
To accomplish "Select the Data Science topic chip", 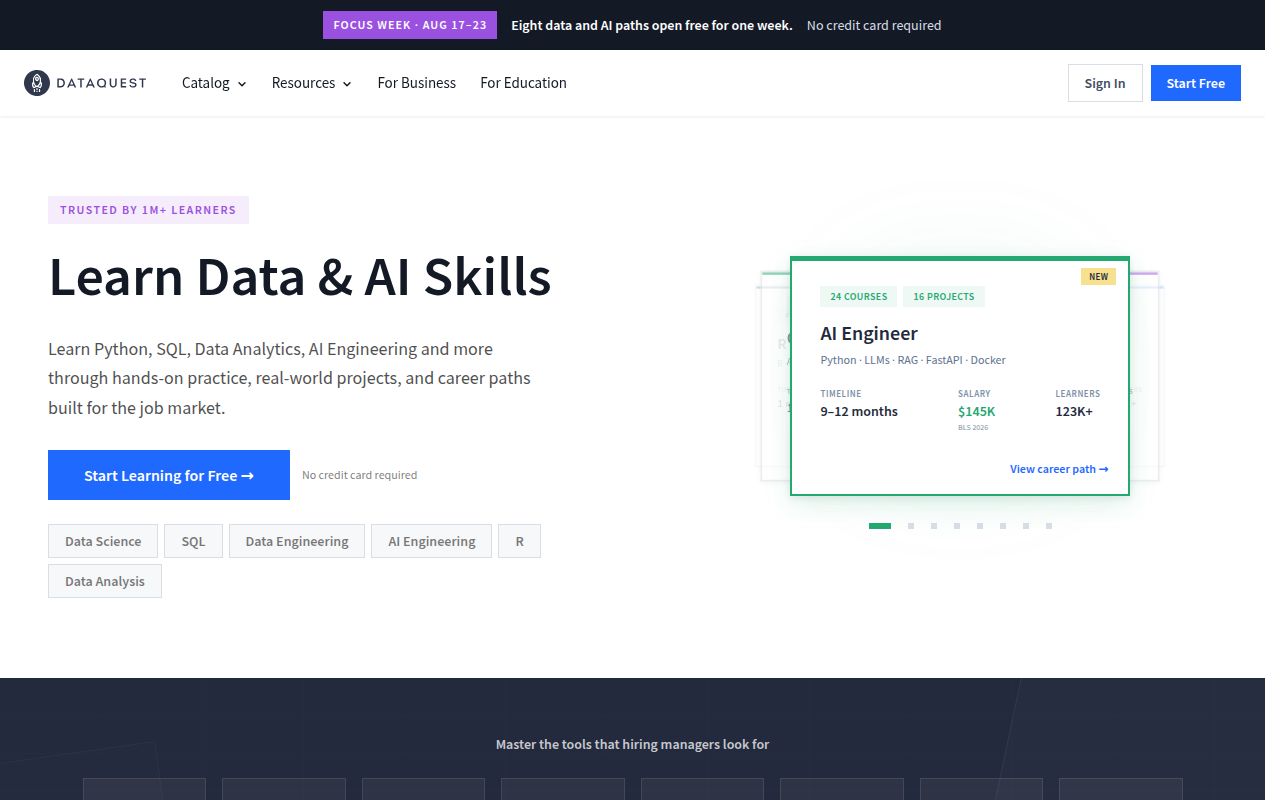I will 103,541.
